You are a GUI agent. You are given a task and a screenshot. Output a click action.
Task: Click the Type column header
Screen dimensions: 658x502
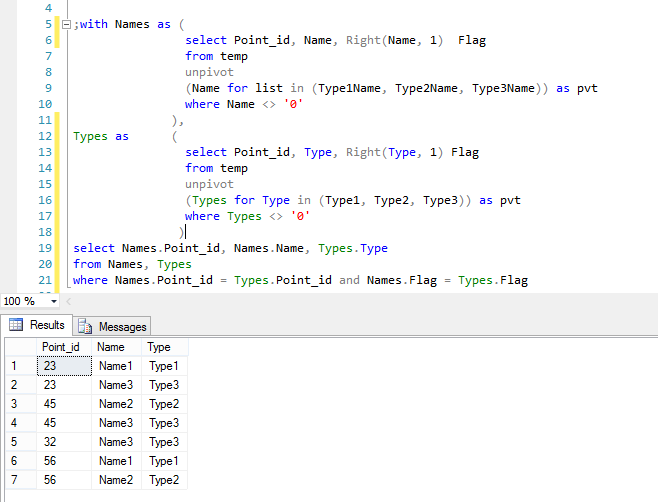point(159,347)
